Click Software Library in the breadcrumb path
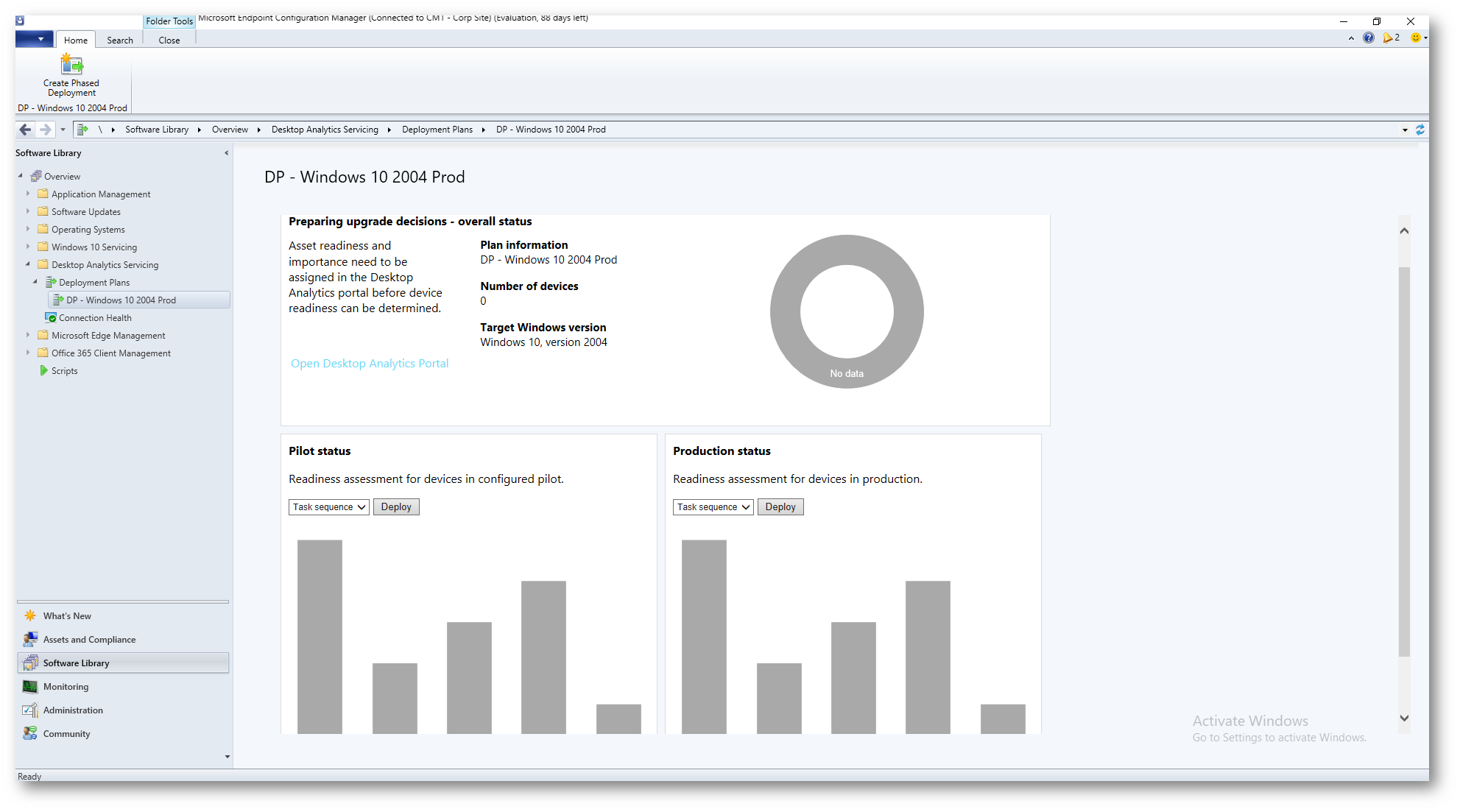 pyautogui.click(x=157, y=130)
